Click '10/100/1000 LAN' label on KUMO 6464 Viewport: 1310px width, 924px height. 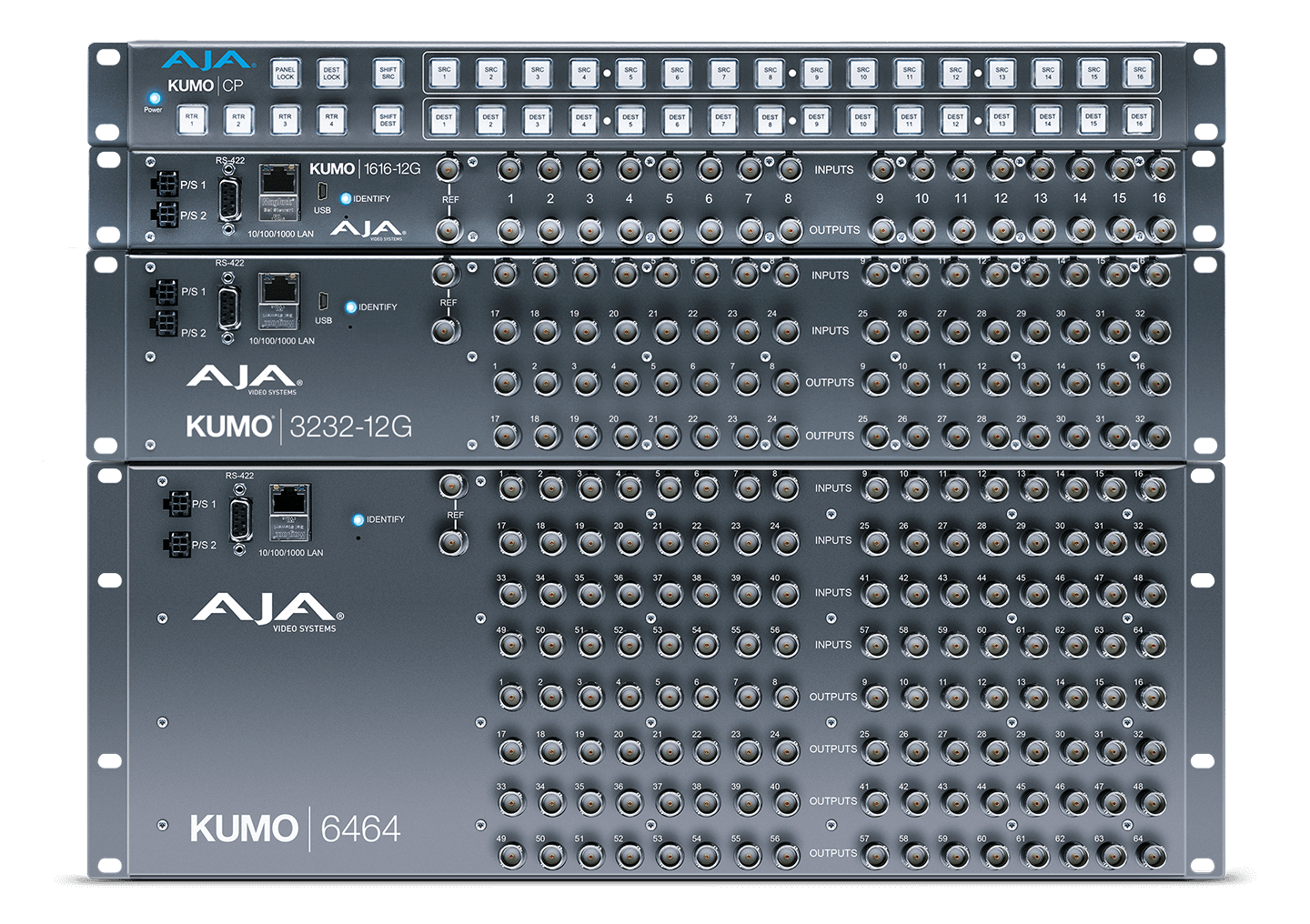(290, 553)
